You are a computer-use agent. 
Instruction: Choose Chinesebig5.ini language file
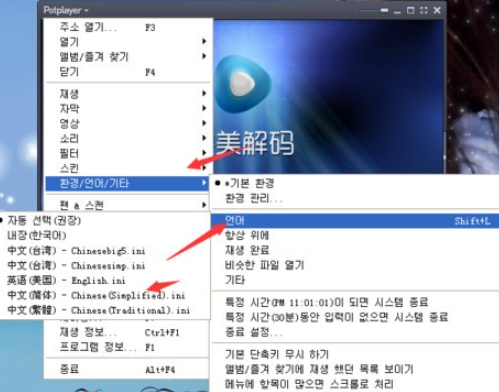click(105, 250)
